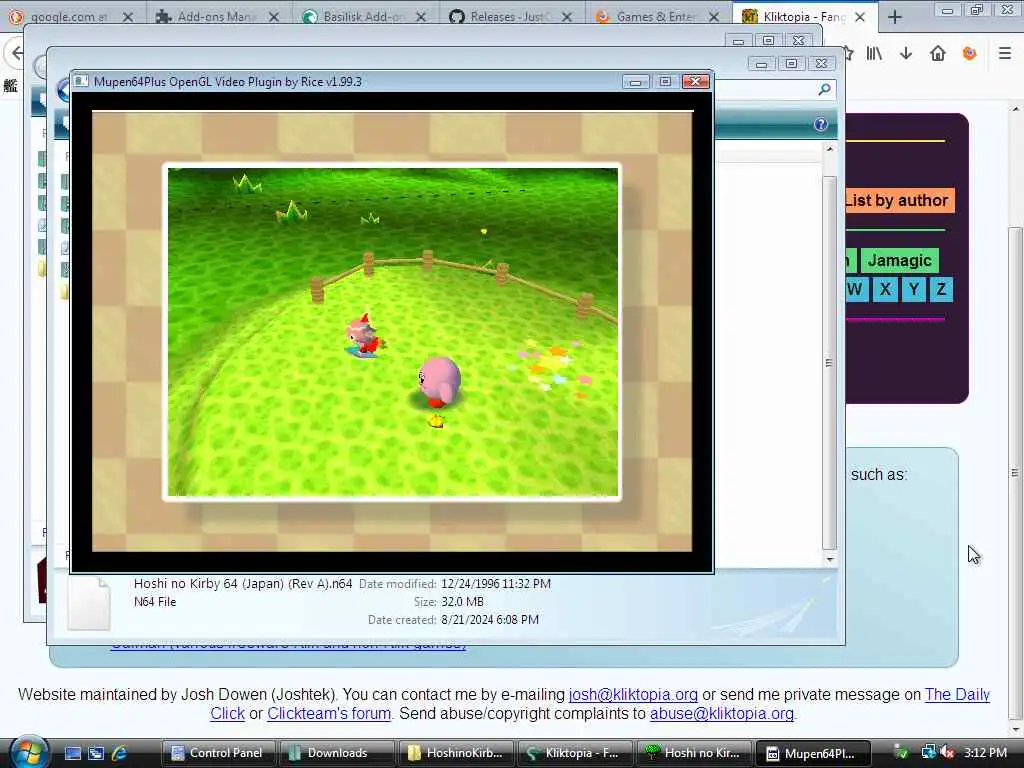Viewport: 1024px width, 768px height.
Task: Open a new browser tab with plus
Action: pos(895,17)
